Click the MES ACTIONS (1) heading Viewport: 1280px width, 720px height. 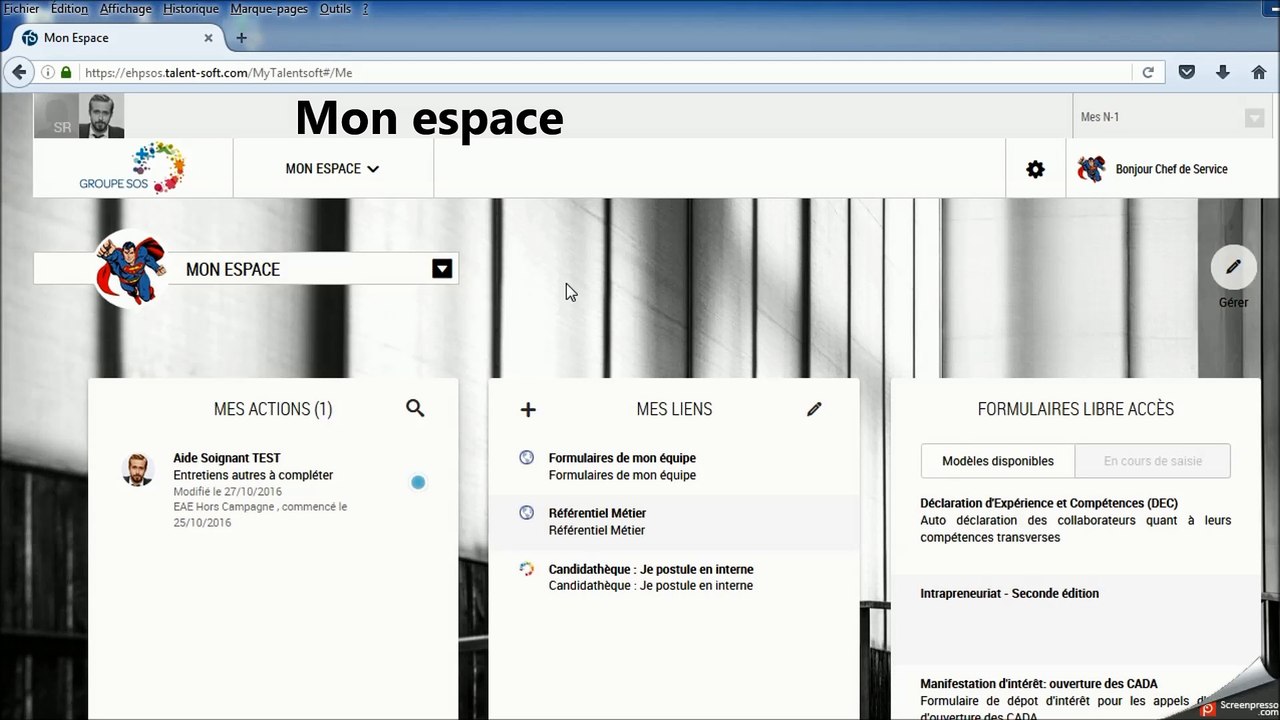pos(273,409)
